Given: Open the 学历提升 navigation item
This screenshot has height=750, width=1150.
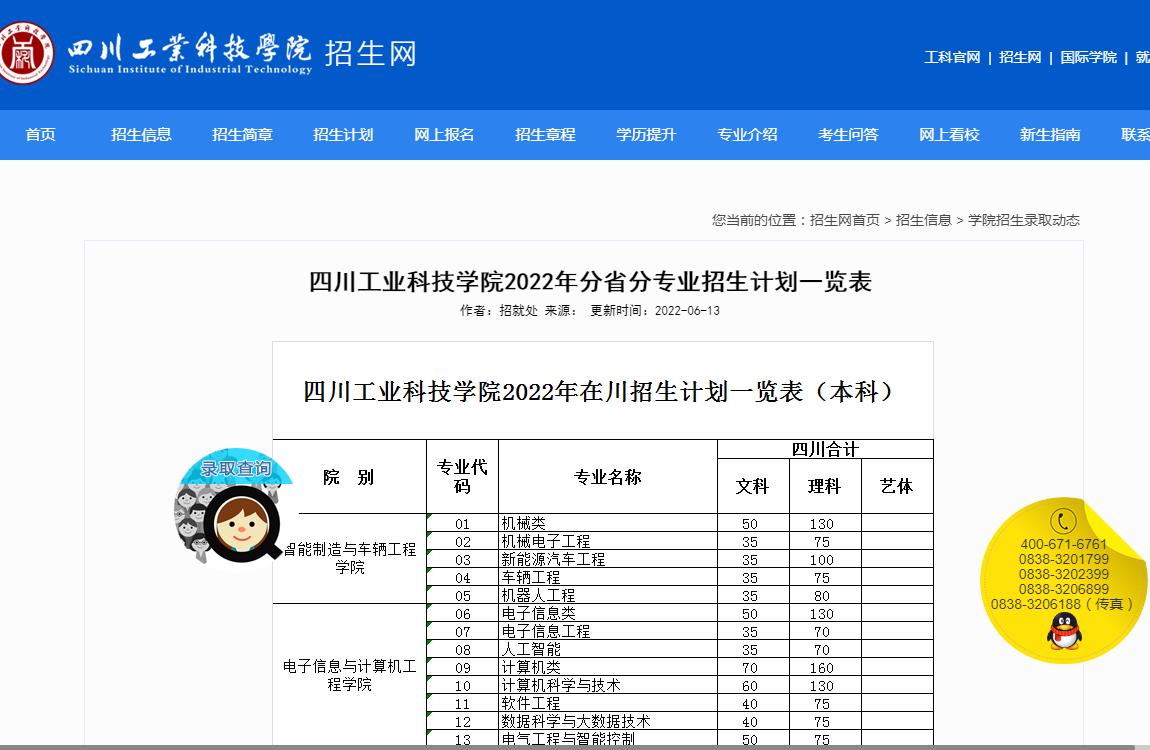Looking at the screenshot, I should [646, 135].
